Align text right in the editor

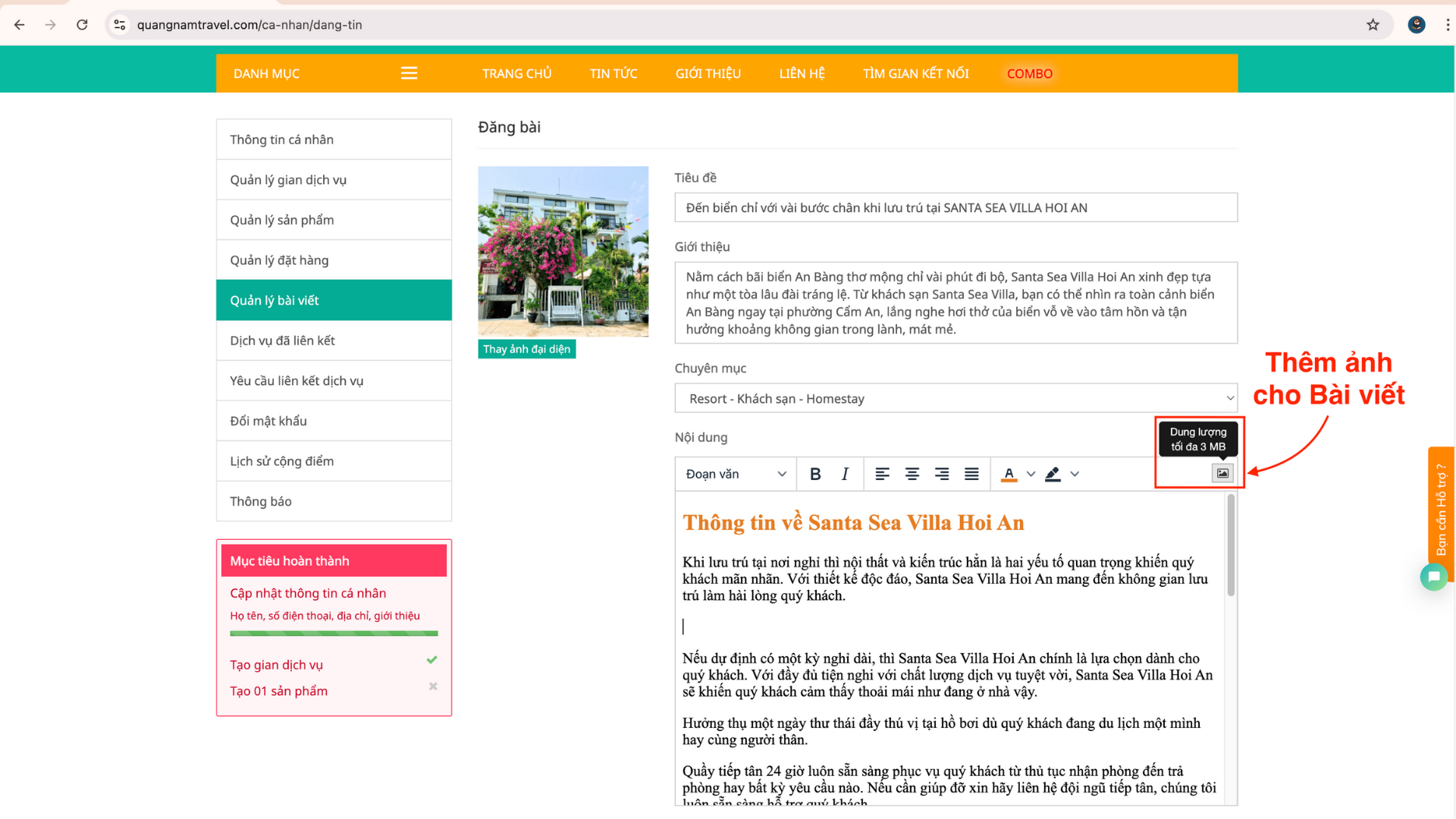point(942,474)
